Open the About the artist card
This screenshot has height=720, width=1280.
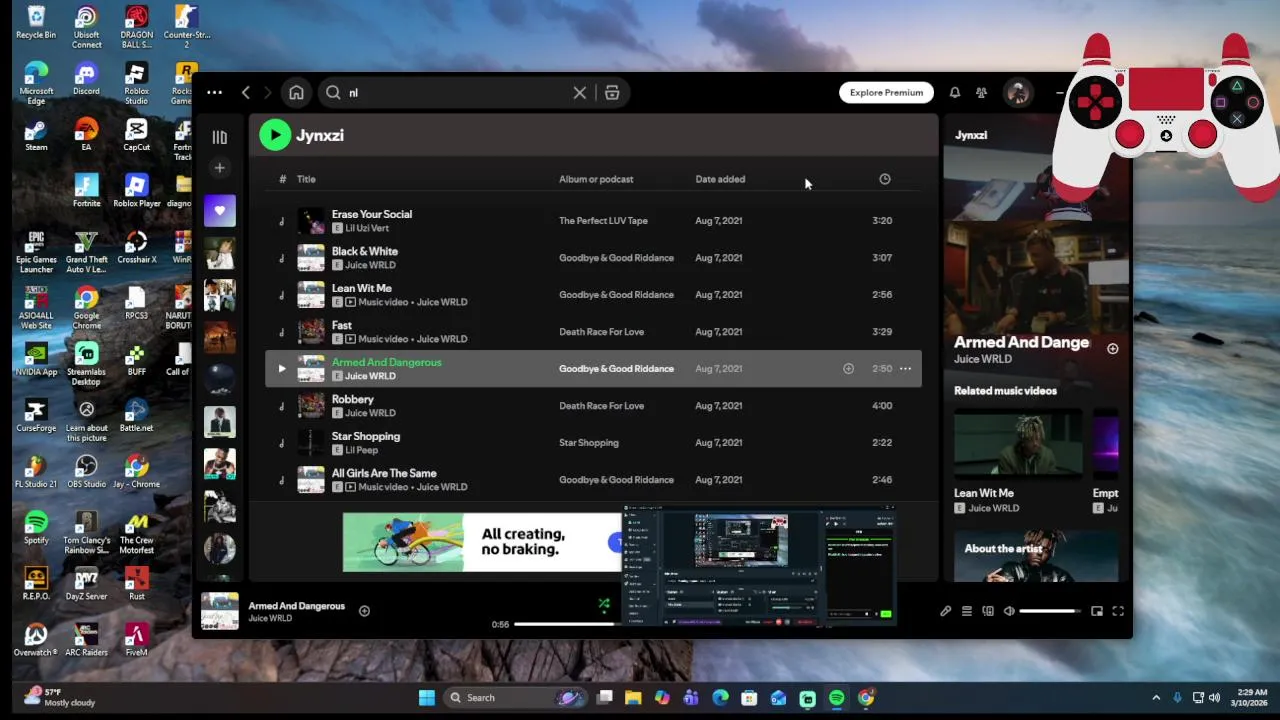point(1036,555)
